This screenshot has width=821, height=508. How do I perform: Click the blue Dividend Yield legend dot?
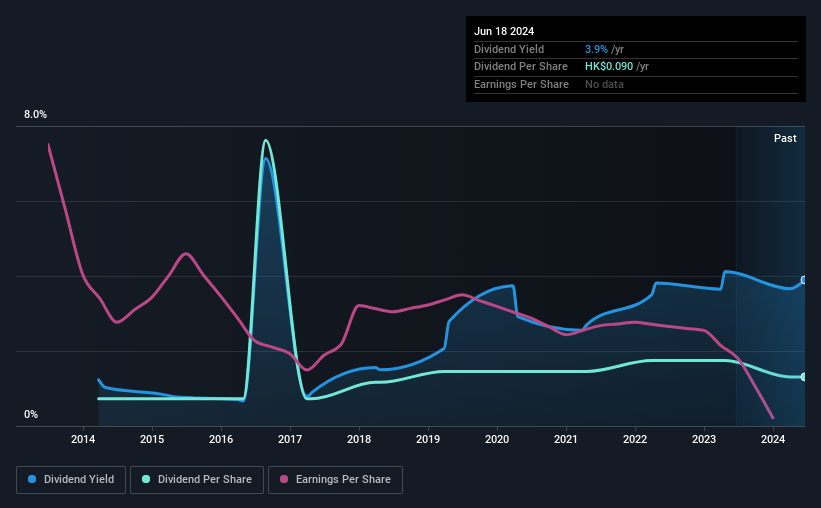(32, 479)
